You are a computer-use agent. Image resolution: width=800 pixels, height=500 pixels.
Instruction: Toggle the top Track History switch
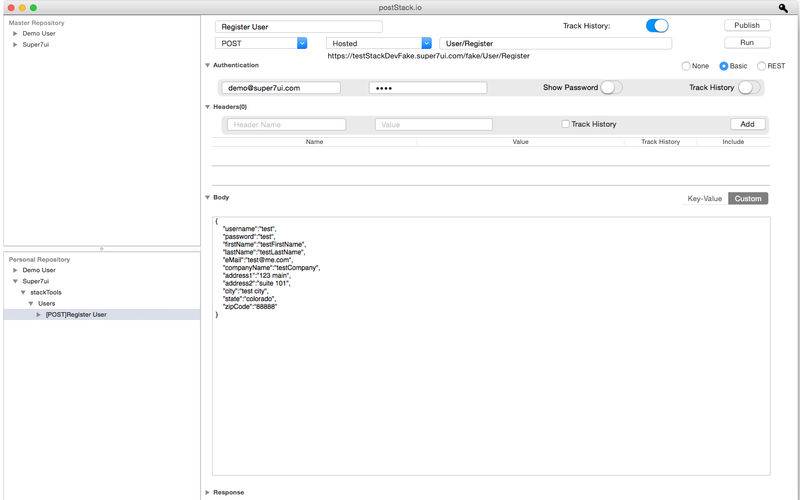[657, 26]
